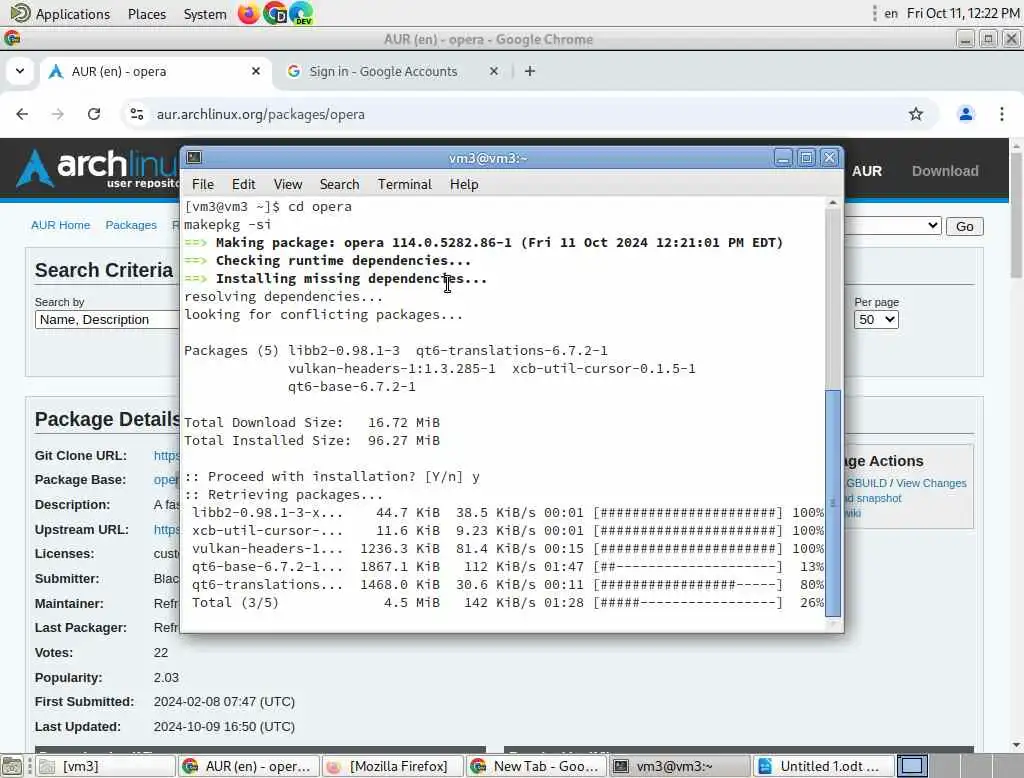The height and width of the screenshot is (778, 1024).
Task: Switch to Untitled 1.odt taskbar window
Action: tap(824, 766)
